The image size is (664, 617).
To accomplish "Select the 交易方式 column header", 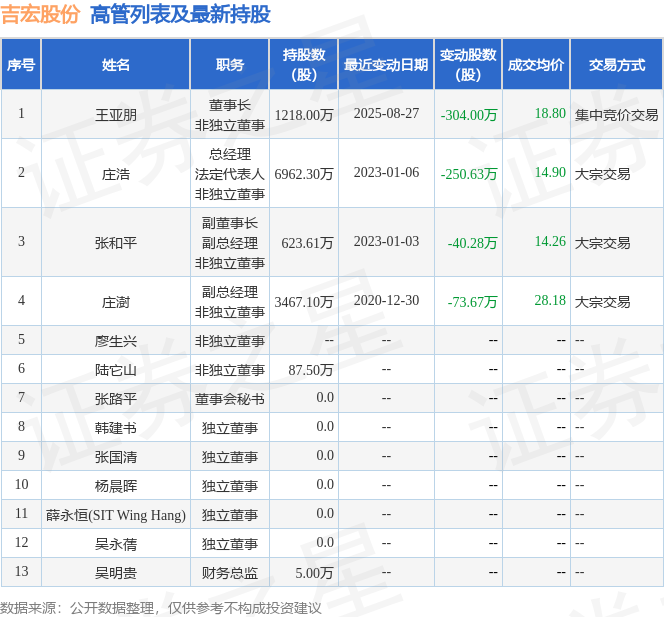I will coord(617,64).
